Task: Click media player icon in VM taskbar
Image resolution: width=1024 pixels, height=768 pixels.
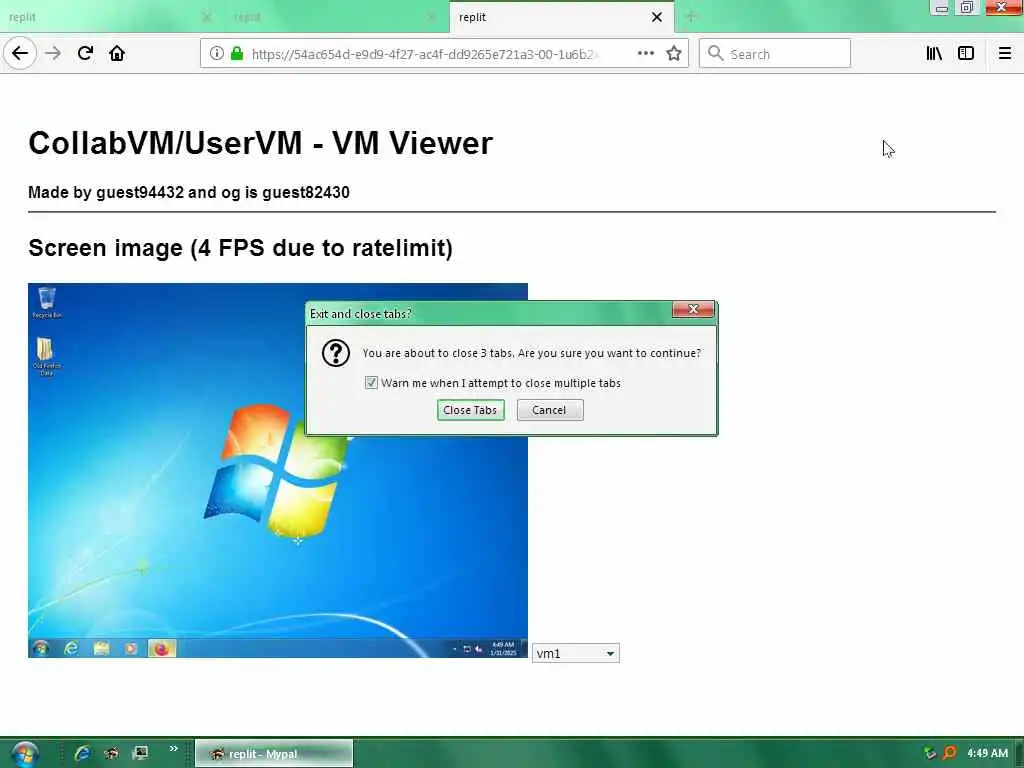Action: [131, 648]
